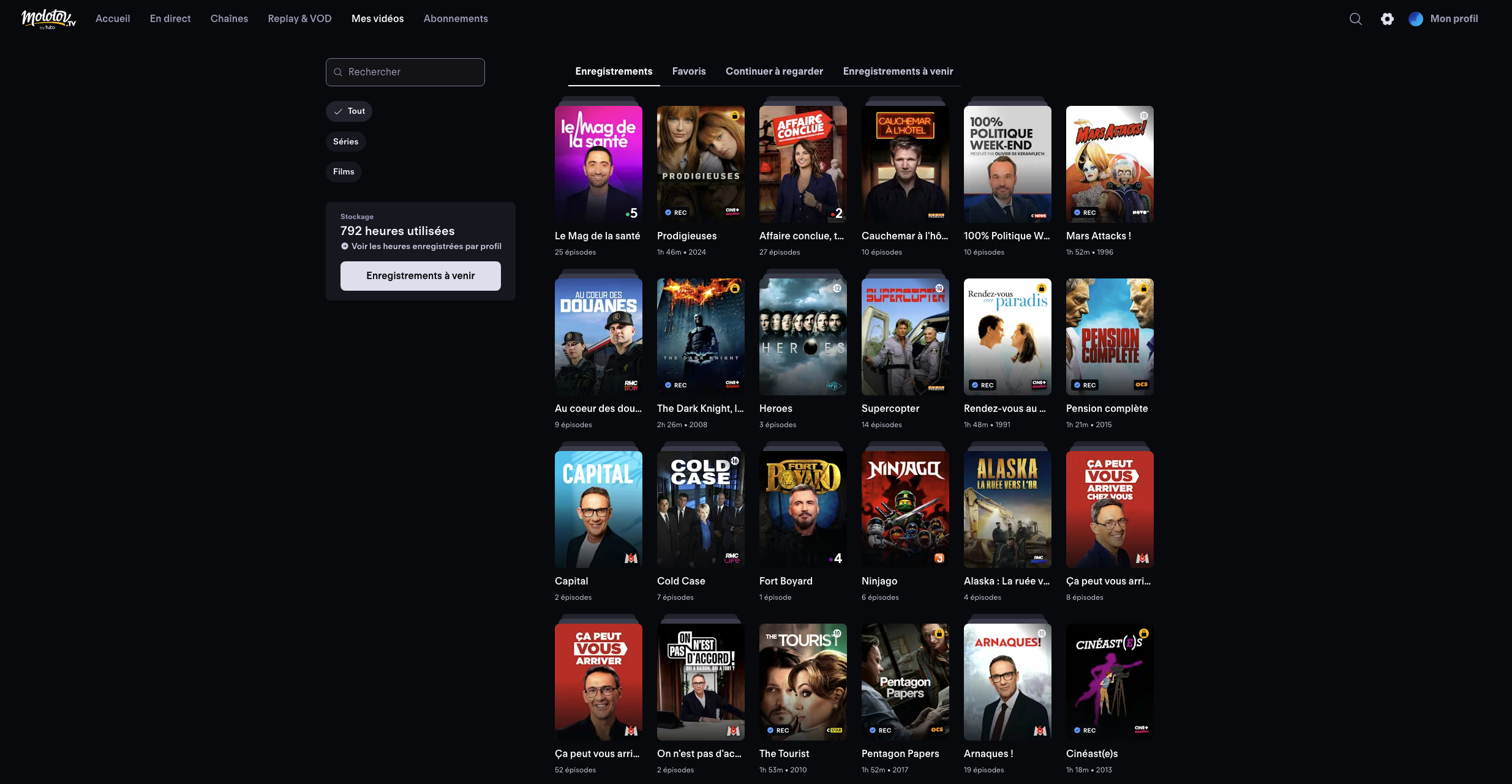
Task: Click the Mon profil avatar icon
Action: 1415,19
